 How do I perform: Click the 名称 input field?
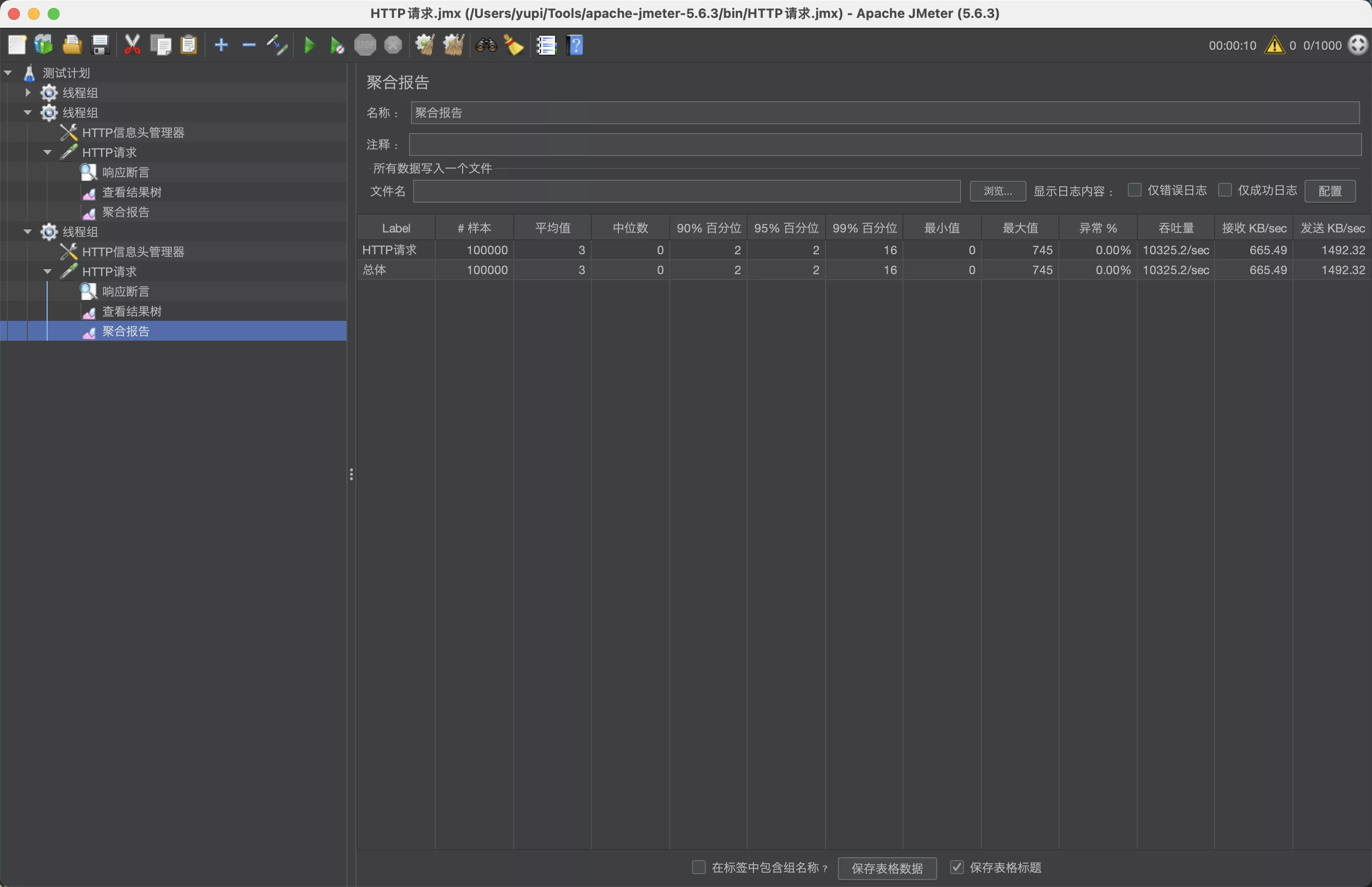click(885, 113)
